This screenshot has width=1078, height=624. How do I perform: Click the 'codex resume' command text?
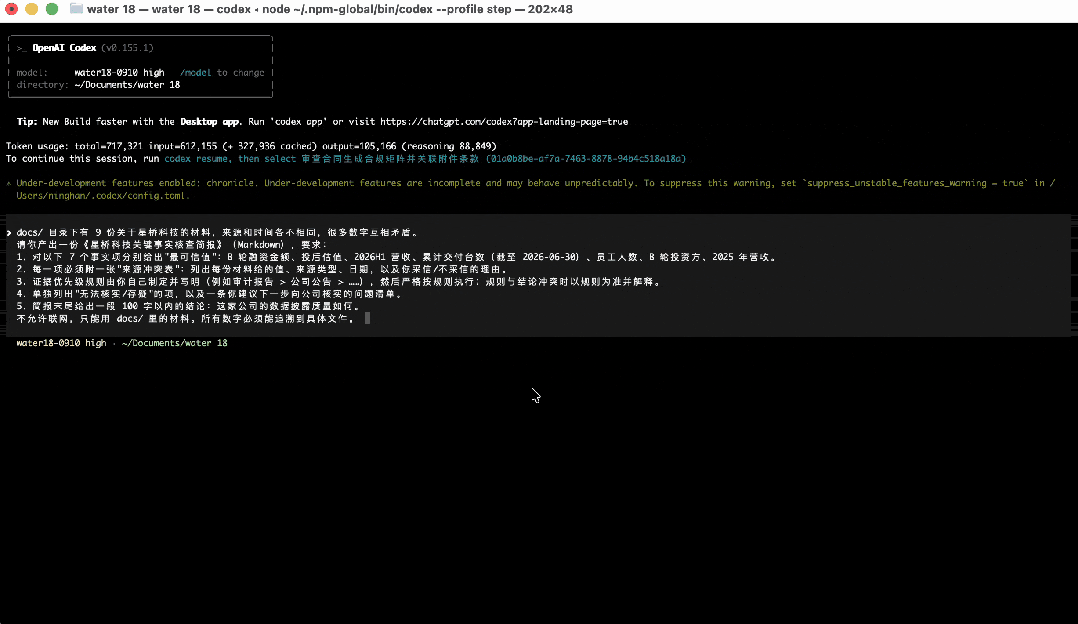196,159
